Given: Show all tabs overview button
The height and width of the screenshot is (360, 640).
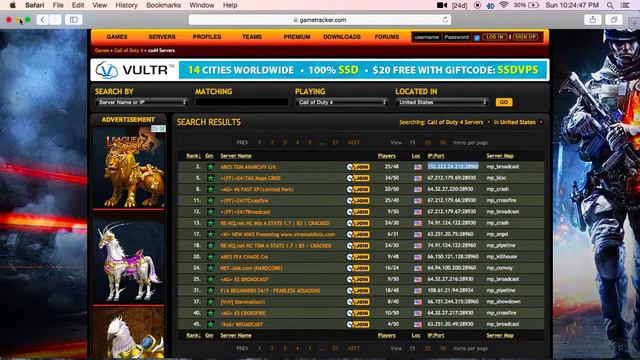Looking at the screenshot, I should pos(613,20).
